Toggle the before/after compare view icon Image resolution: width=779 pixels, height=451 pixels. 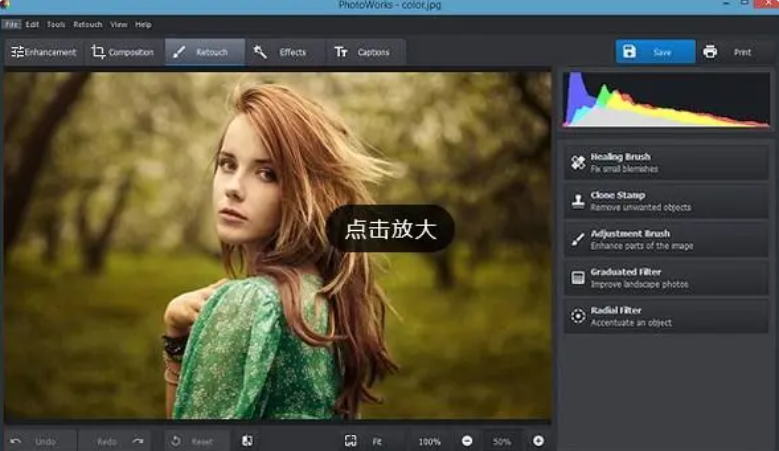(x=247, y=441)
